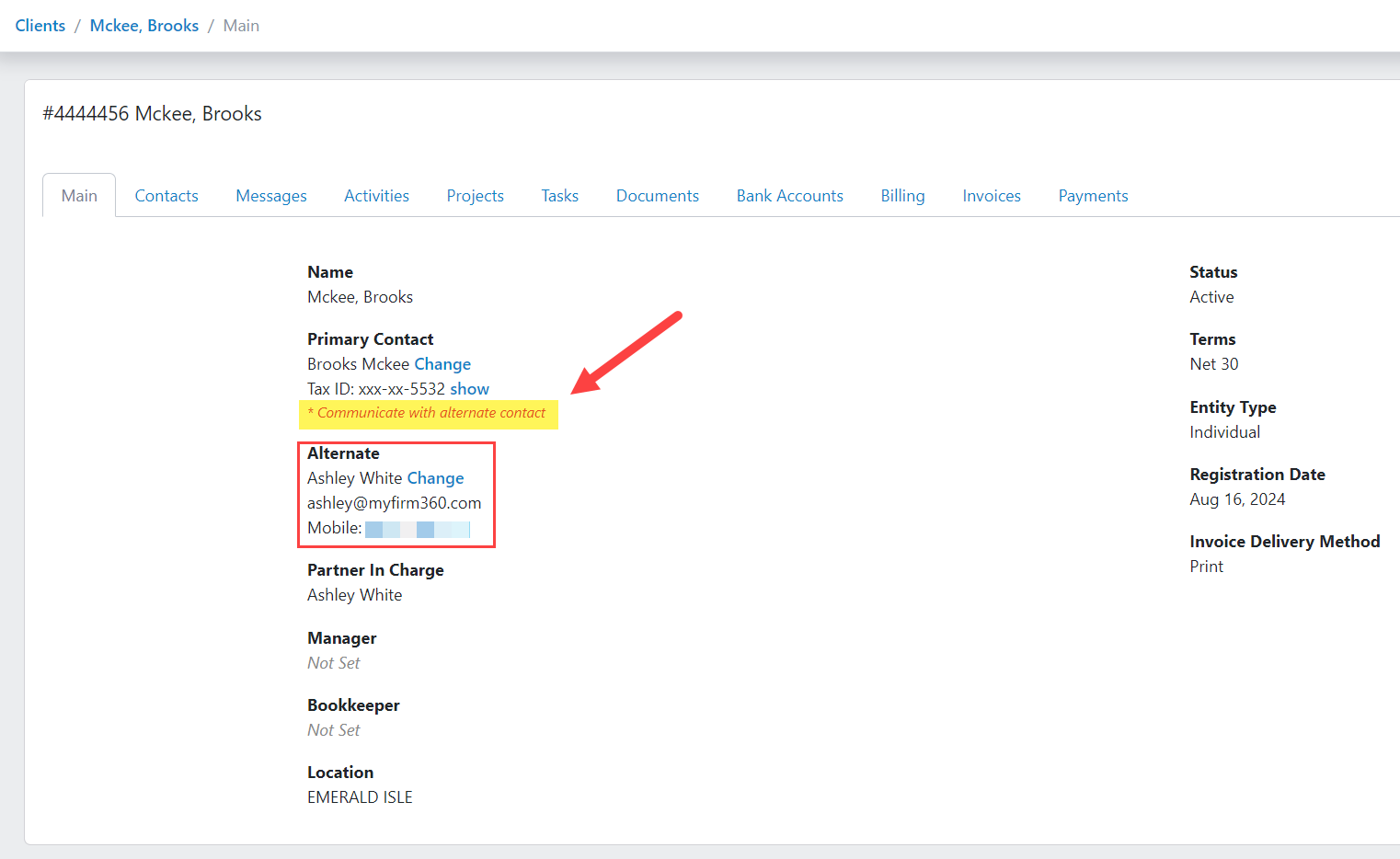This screenshot has height=859, width=1400.
Task: Switch to the Invoices tab
Action: pos(991,195)
